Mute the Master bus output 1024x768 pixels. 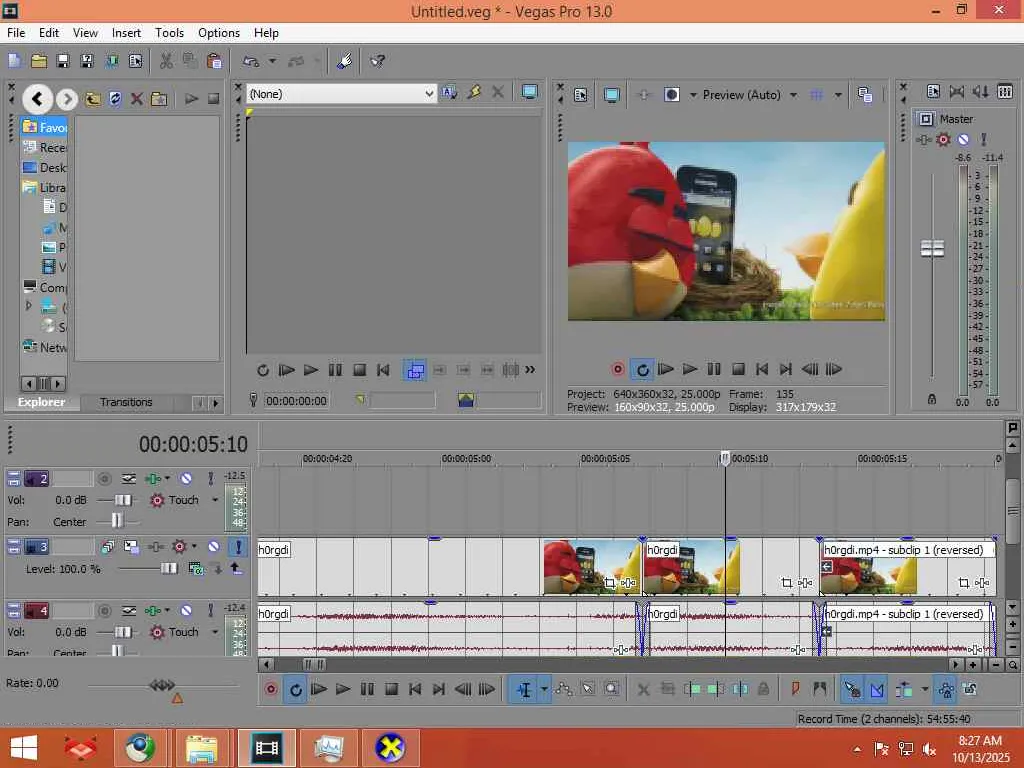coord(963,139)
